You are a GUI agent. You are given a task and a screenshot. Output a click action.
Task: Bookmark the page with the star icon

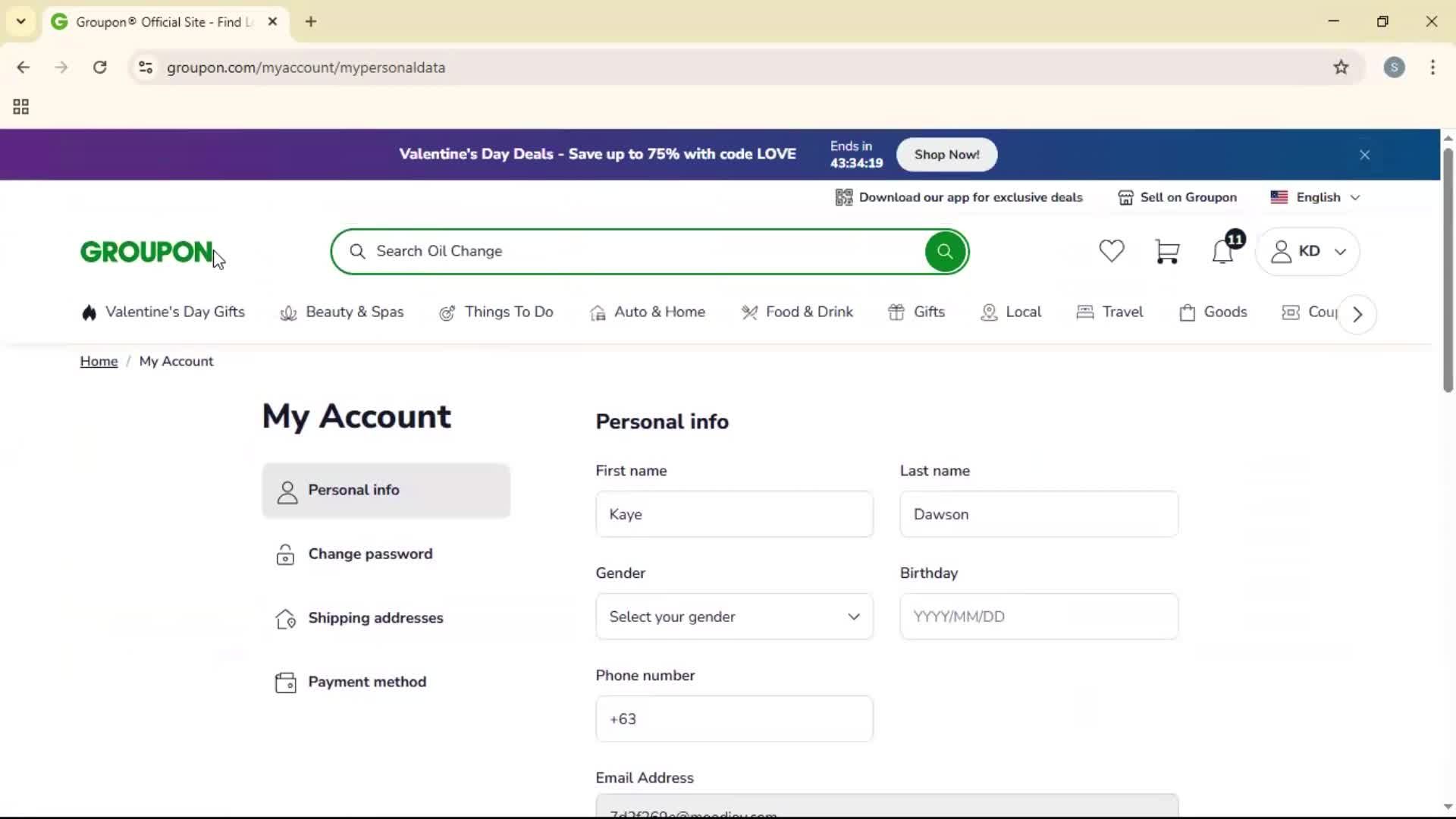(x=1341, y=67)
